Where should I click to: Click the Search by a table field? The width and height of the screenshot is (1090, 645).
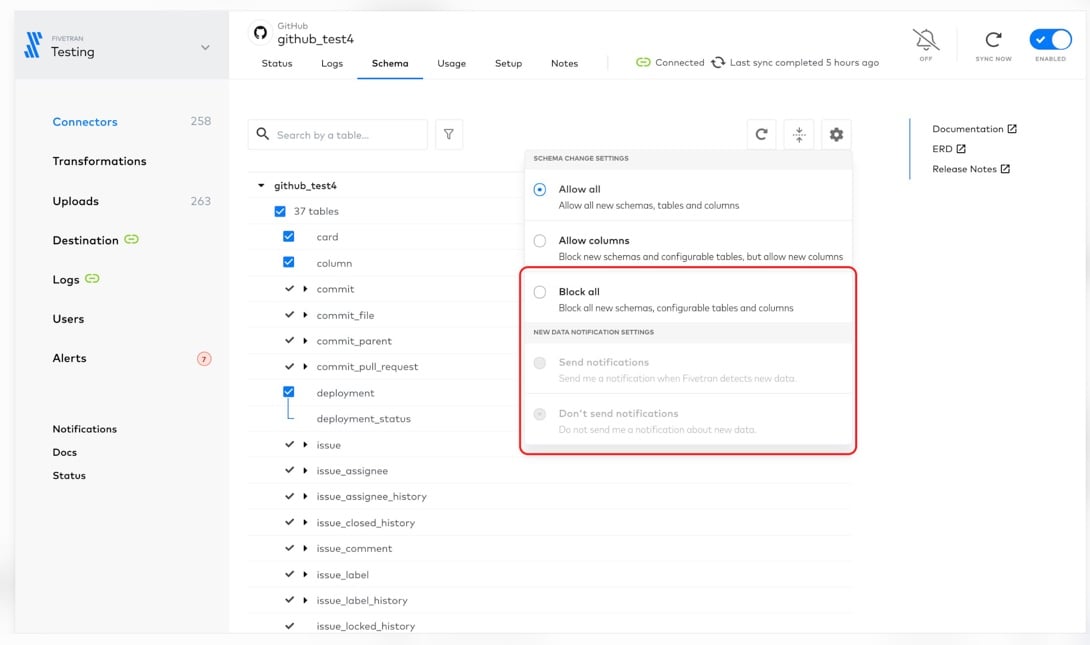(337, 134)
